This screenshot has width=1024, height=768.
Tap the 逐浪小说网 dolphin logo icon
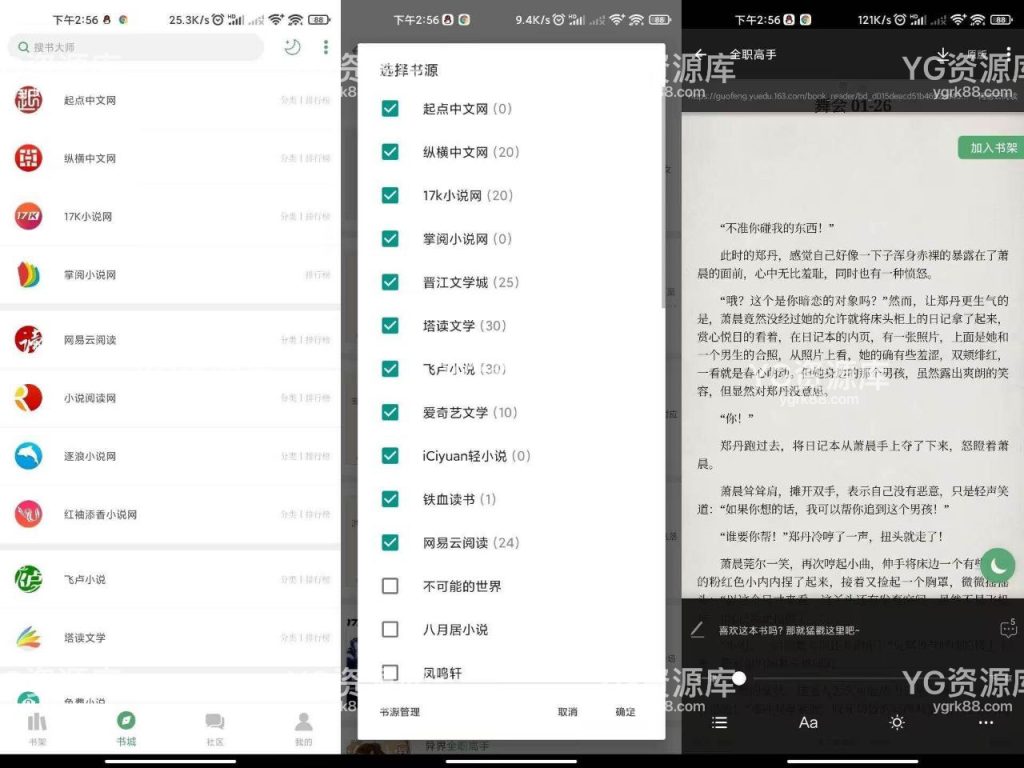(x=28, y=456)
